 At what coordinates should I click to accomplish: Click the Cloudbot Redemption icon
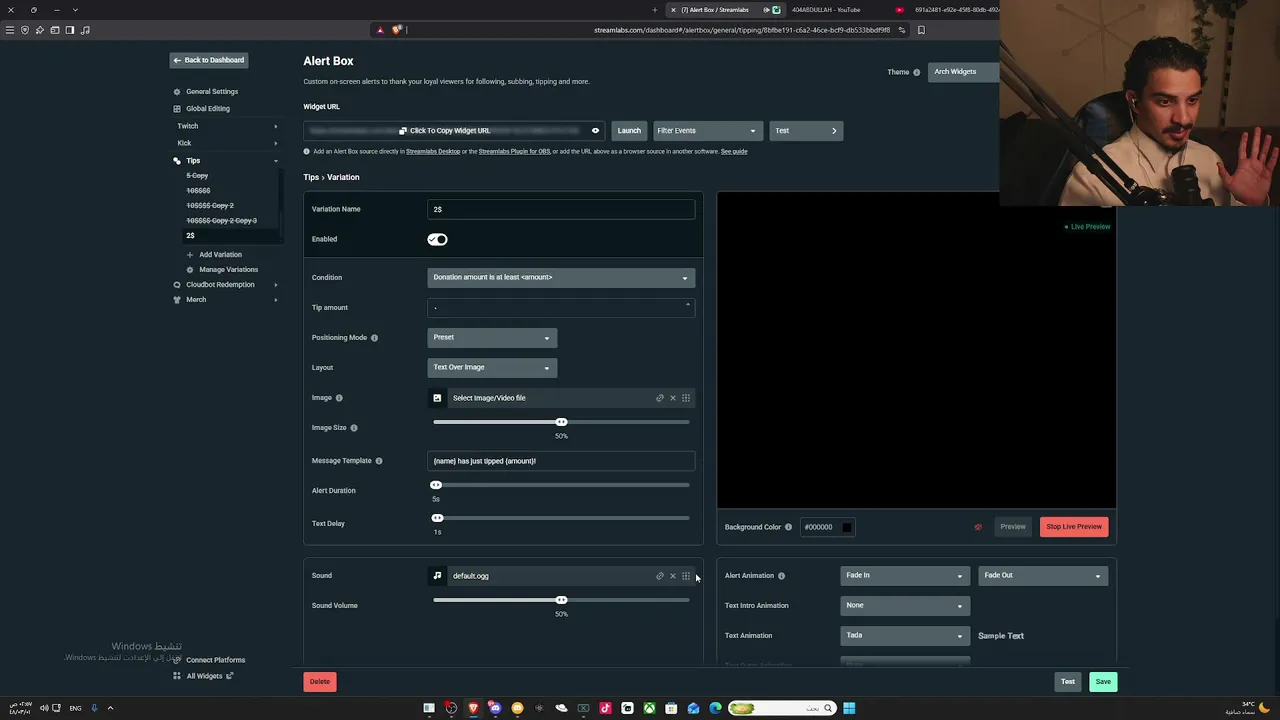tap(177, 285)
